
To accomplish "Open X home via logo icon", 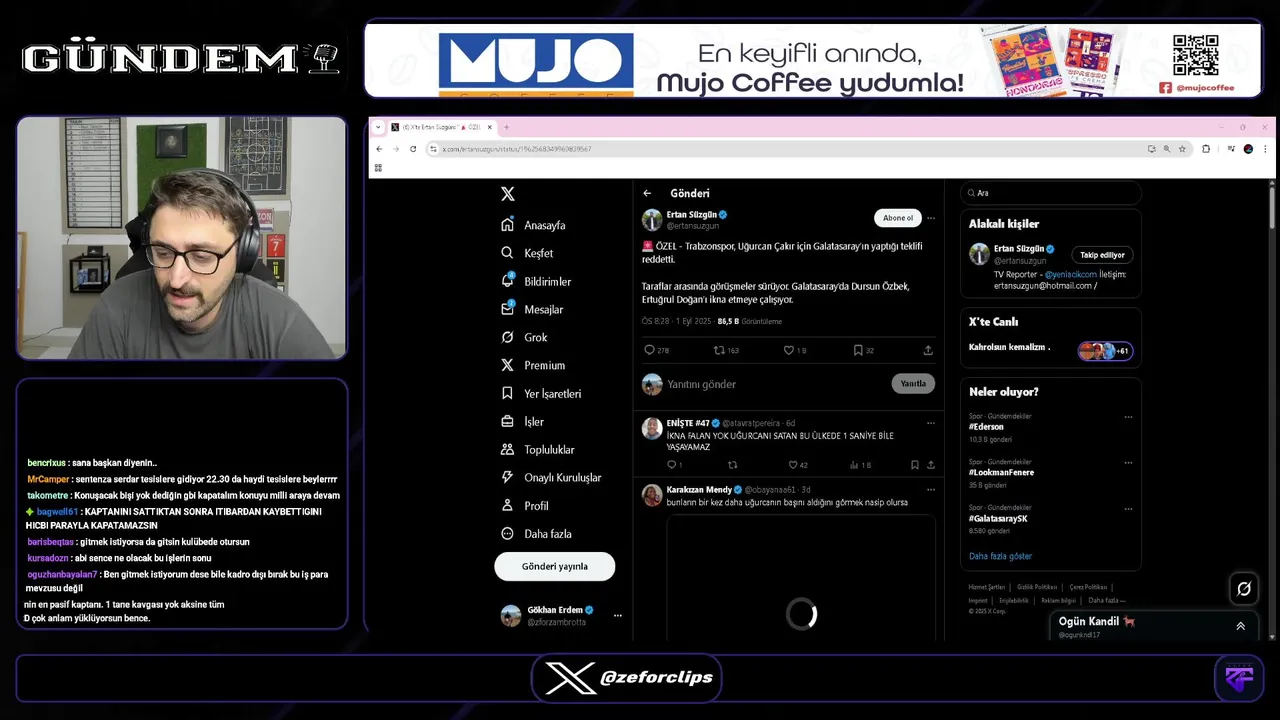I will tap(508, 194).
